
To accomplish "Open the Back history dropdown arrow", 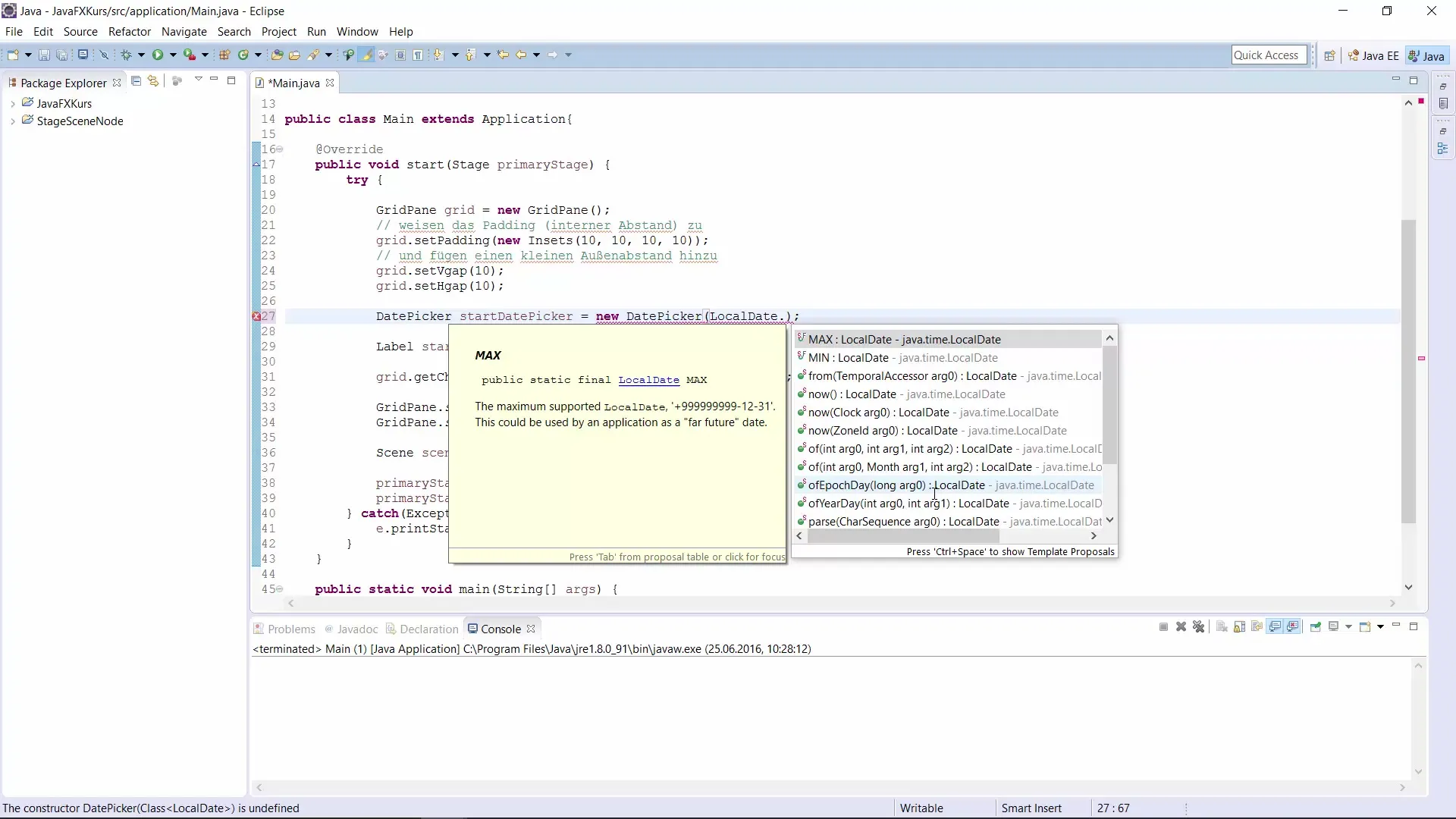I will pyautogui.click(x=536, y=55).
